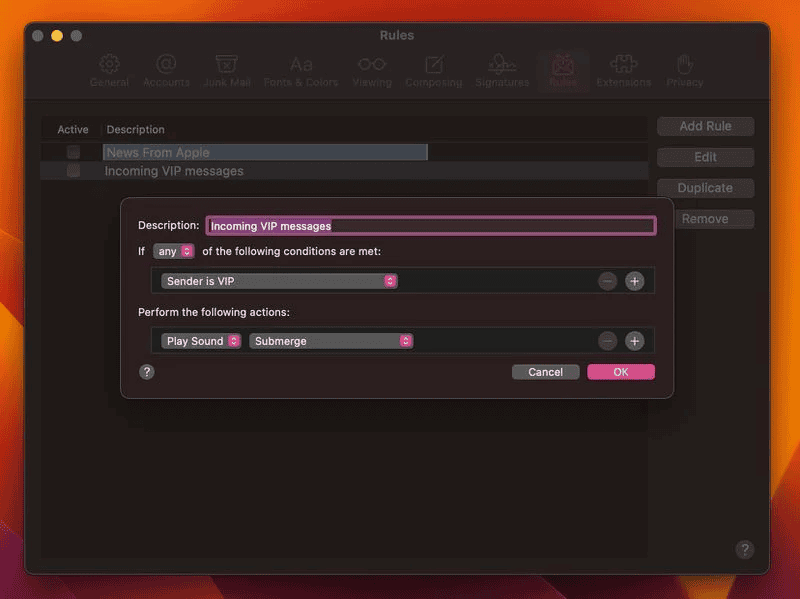Choose a different sound from Submerge dropdown
Screen dimensions: 800x599
pos(331,341)
